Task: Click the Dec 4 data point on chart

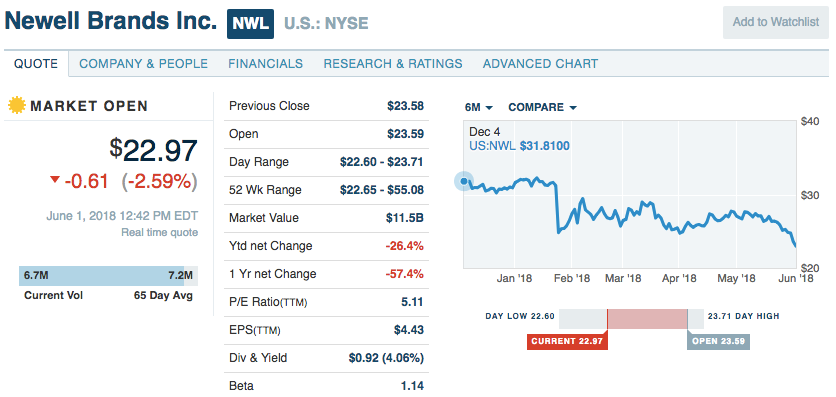Action: pos(464,181)
